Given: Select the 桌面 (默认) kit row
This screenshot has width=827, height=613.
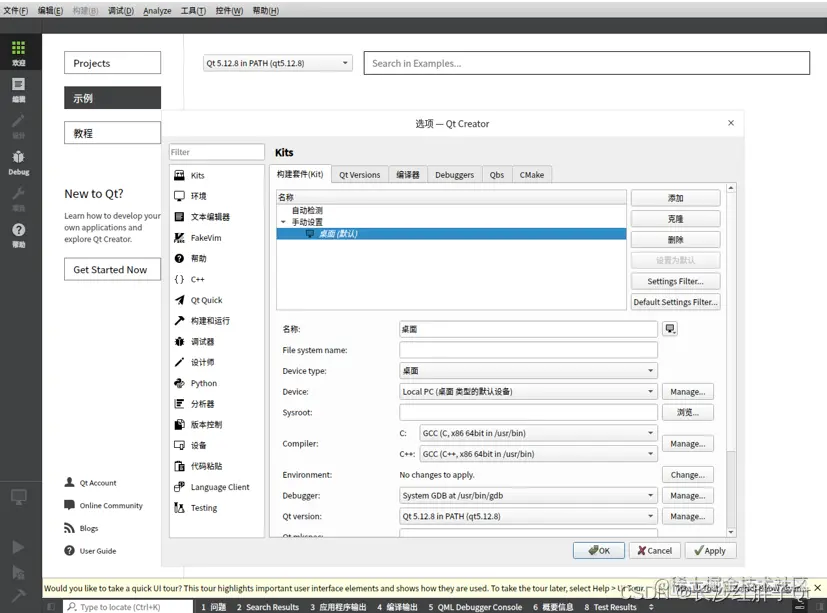Looking at the screenshot, I should (x=451, y=234).
